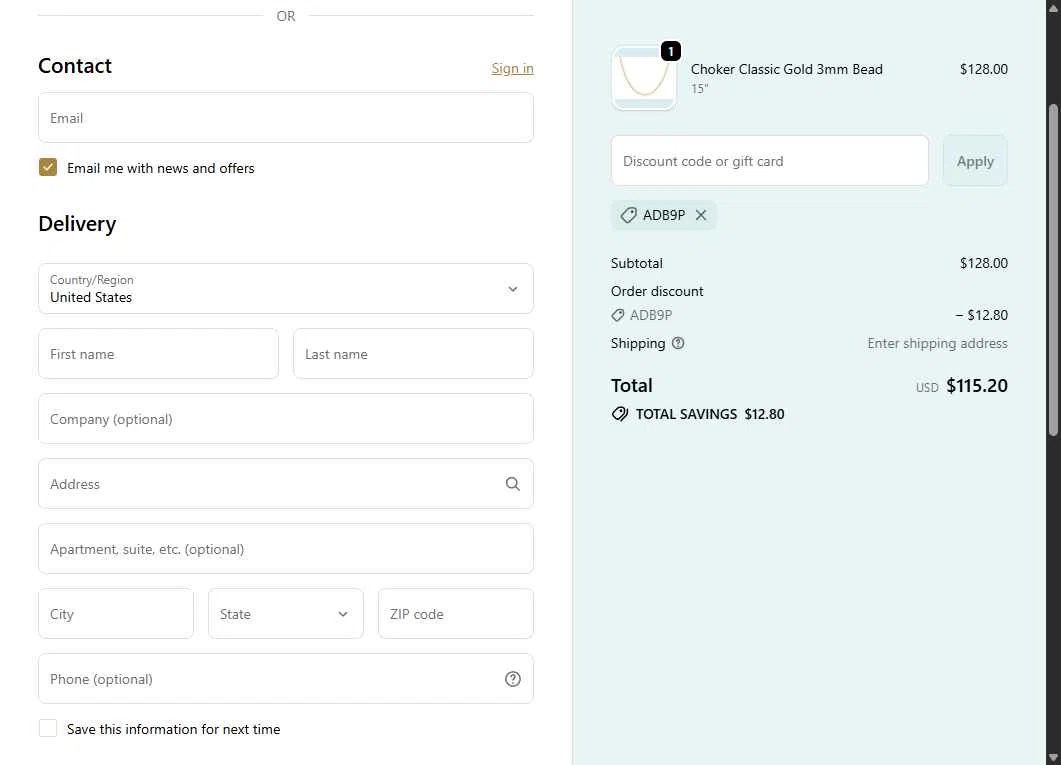Click the discount tag icon beside ADB9P chip
Image resolution: width=1061 pixels, height=765 pixels.
pyautogui.click(x=628, y=215)
